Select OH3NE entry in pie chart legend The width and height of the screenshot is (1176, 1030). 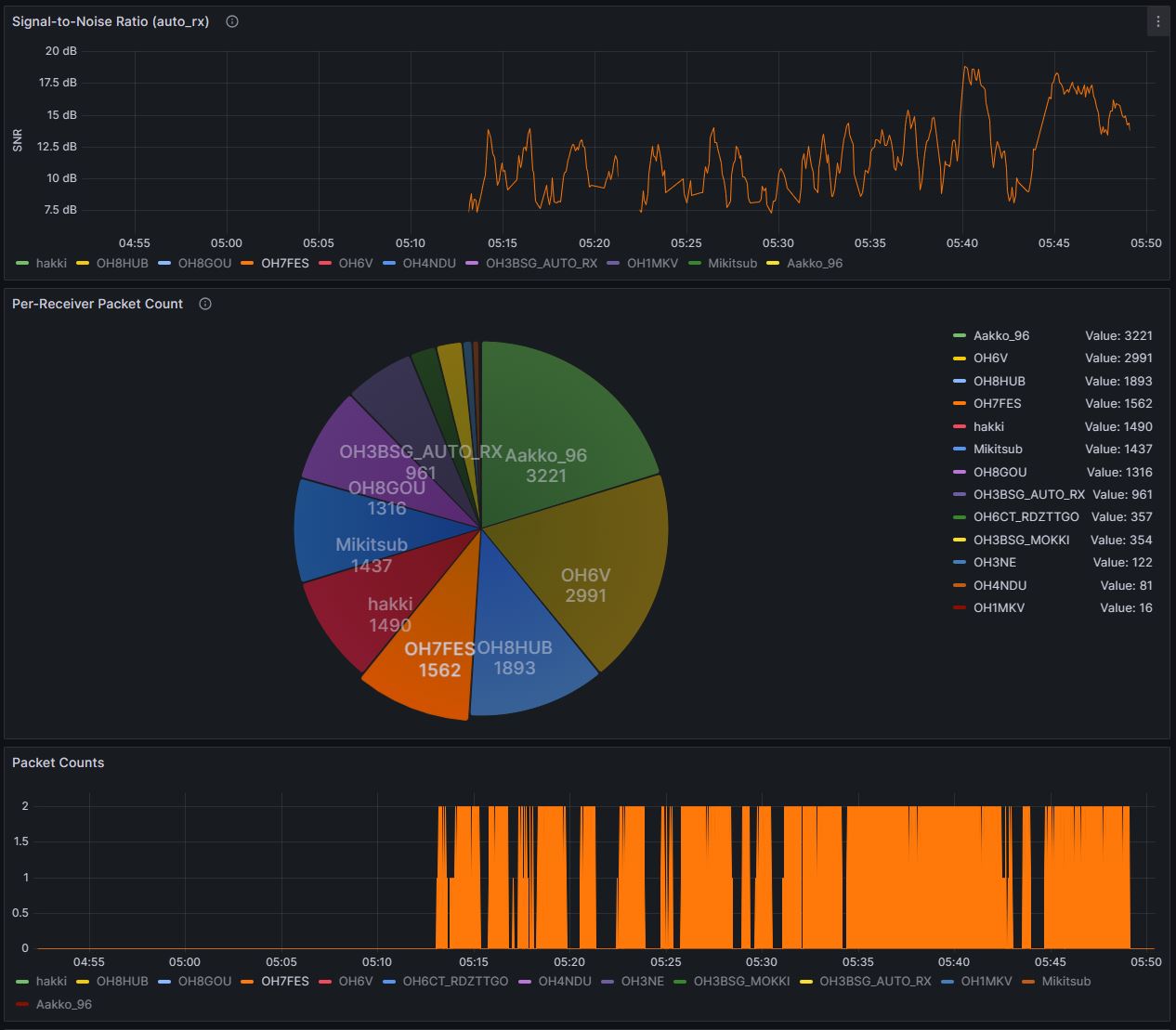tap(994, 563)
